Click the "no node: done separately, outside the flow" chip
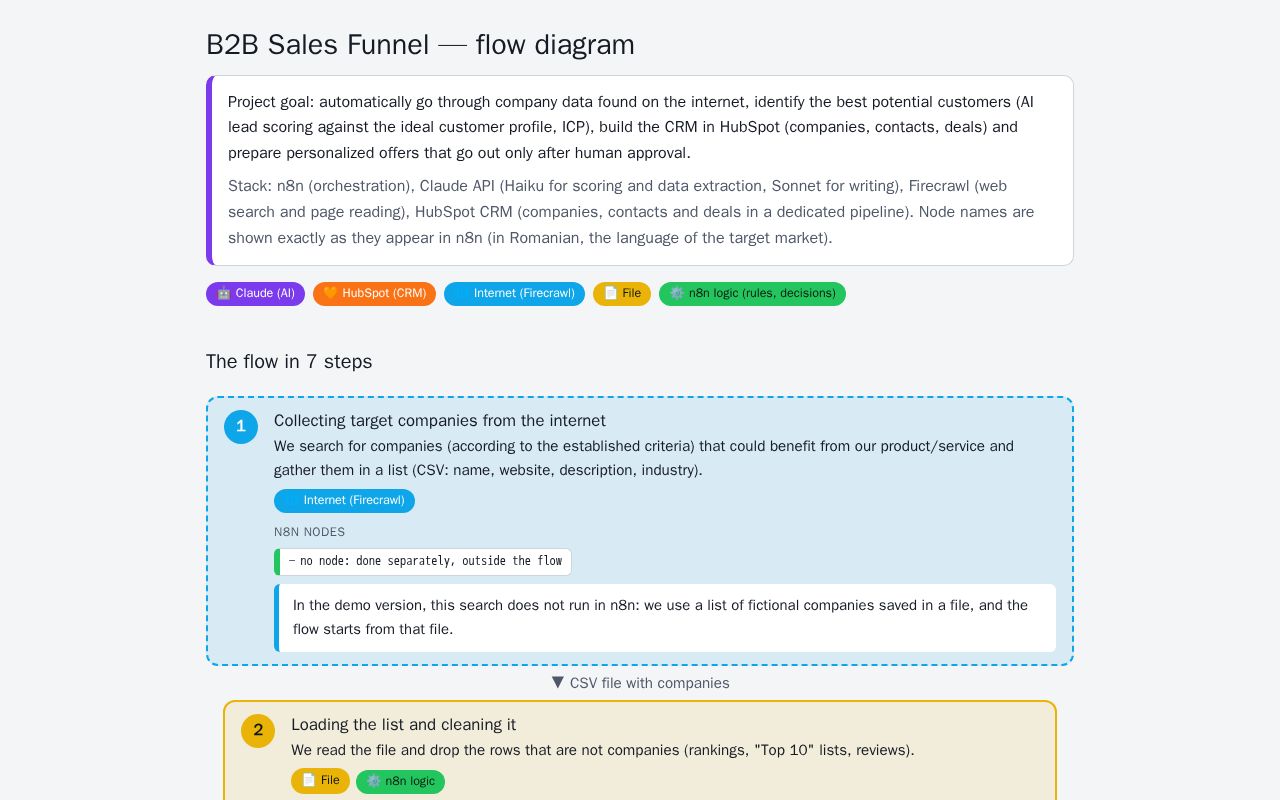The width and height of the screenshot is (1280, 800). pos(423,562)
